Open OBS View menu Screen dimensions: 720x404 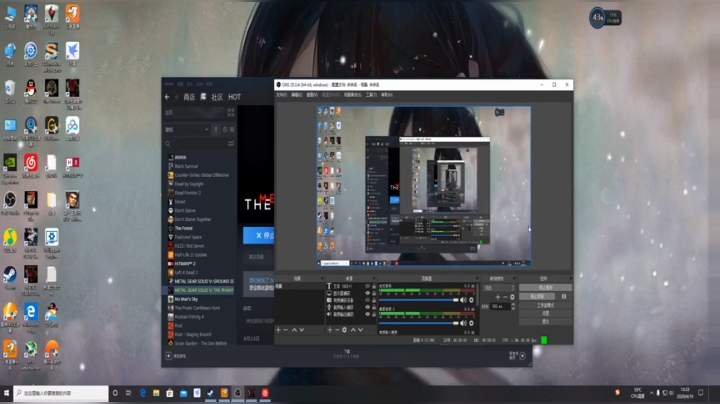312,95
